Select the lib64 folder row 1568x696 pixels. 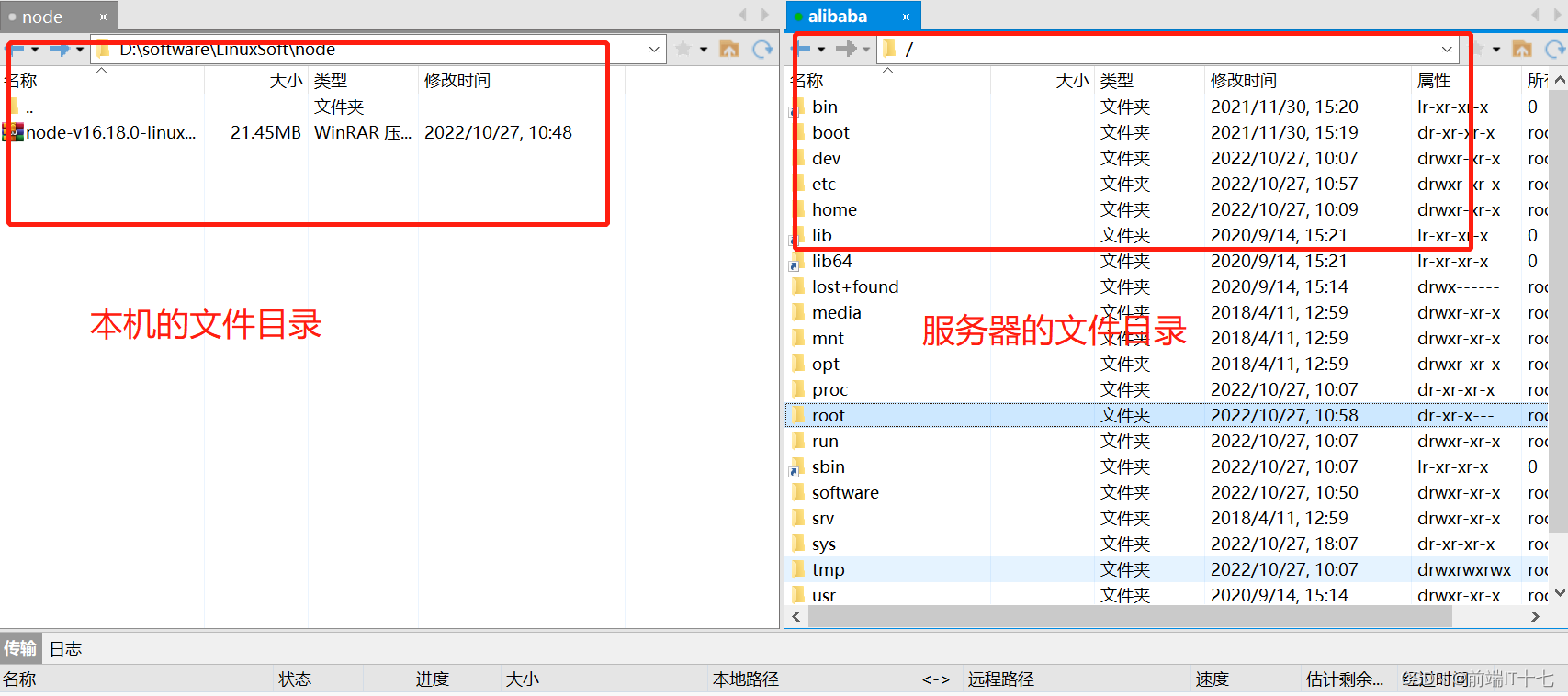pyautogui.click(x=1167, y=261)
